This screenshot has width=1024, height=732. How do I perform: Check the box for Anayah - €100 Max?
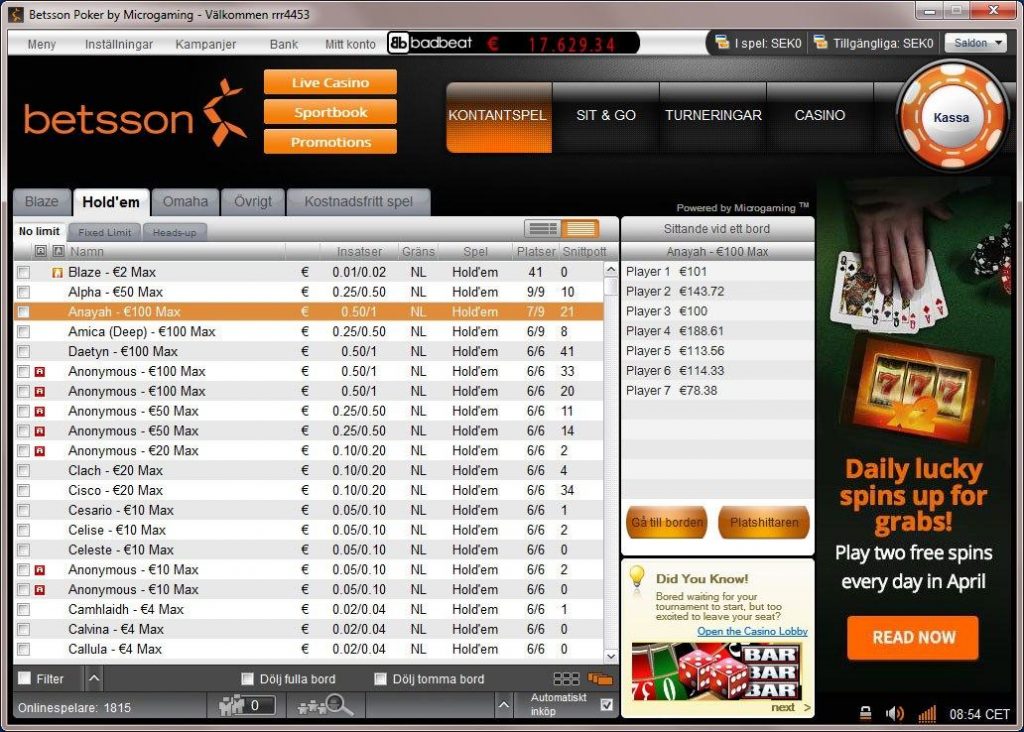pos(24,312)
